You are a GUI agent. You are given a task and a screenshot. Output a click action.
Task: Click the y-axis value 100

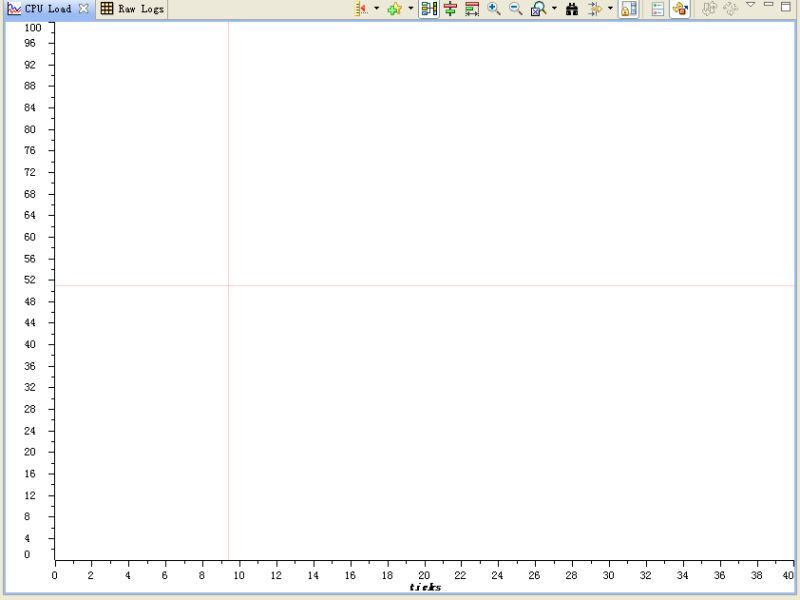[x=33, y=28]
